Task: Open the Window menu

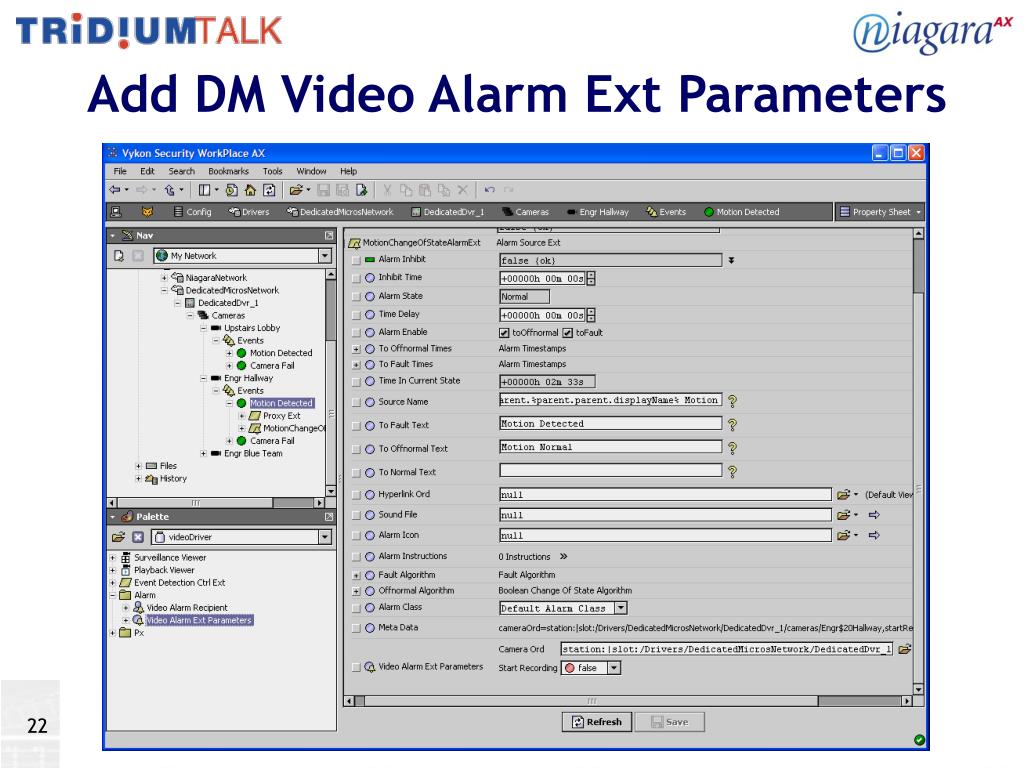Action: [312, 171]
